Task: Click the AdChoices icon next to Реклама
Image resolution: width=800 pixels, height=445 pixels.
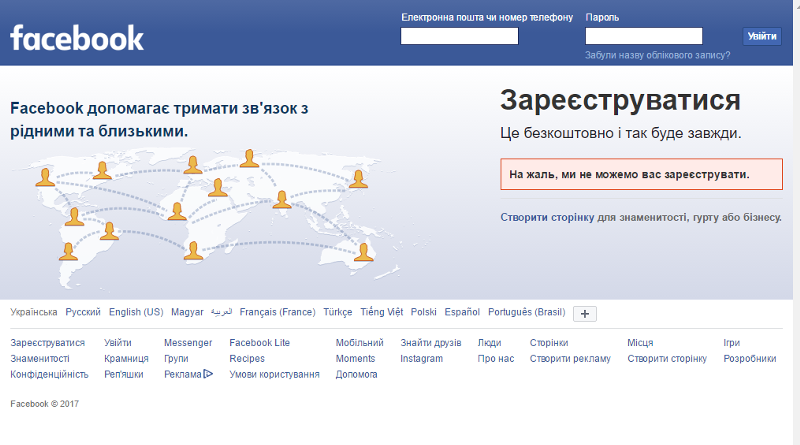Action: [x=208, y=374]
